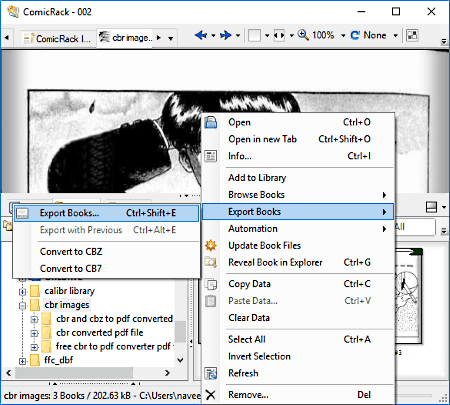450x405 pixels.
Task: Open dropdown next to forward arrow
Action: pos(238,35)
